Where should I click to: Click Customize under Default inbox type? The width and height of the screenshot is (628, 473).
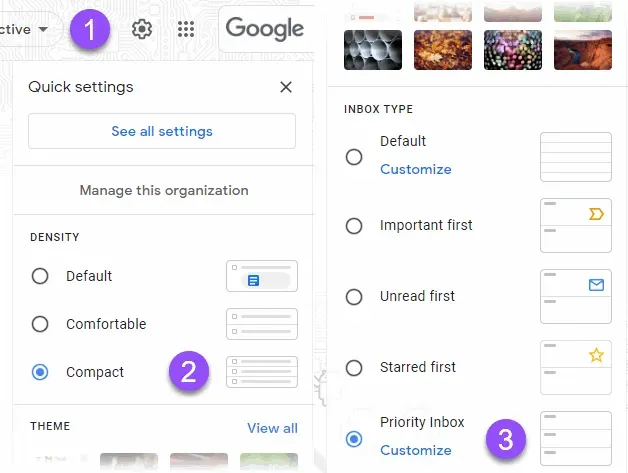coord(416,169)
